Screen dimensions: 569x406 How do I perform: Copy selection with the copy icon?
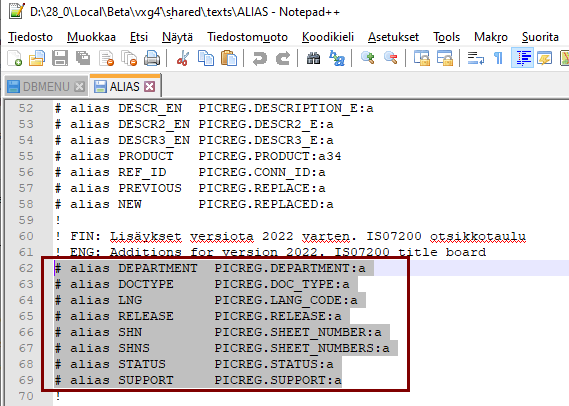pos(206,58)
